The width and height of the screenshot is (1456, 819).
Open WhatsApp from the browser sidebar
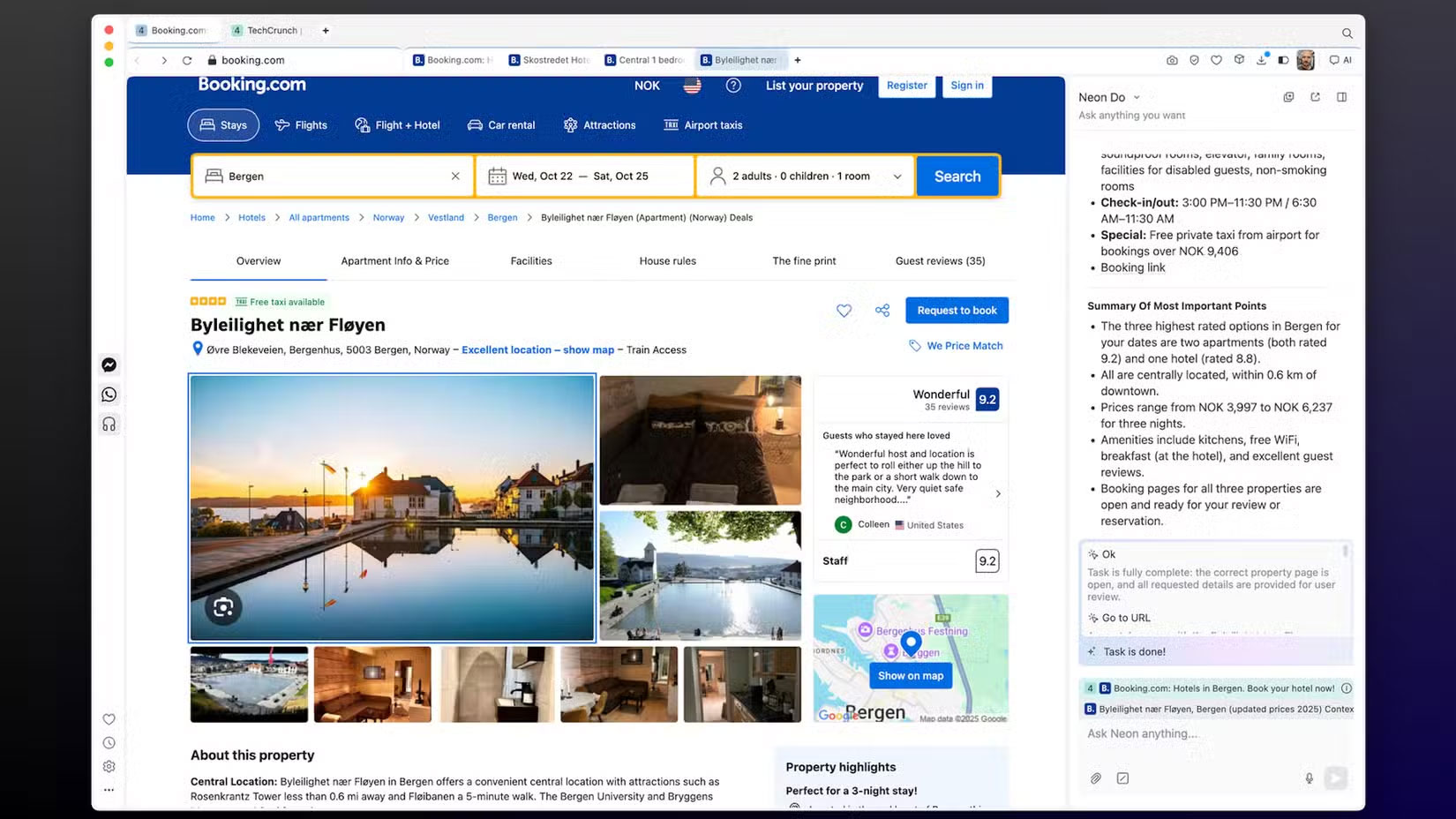point(109,394)
